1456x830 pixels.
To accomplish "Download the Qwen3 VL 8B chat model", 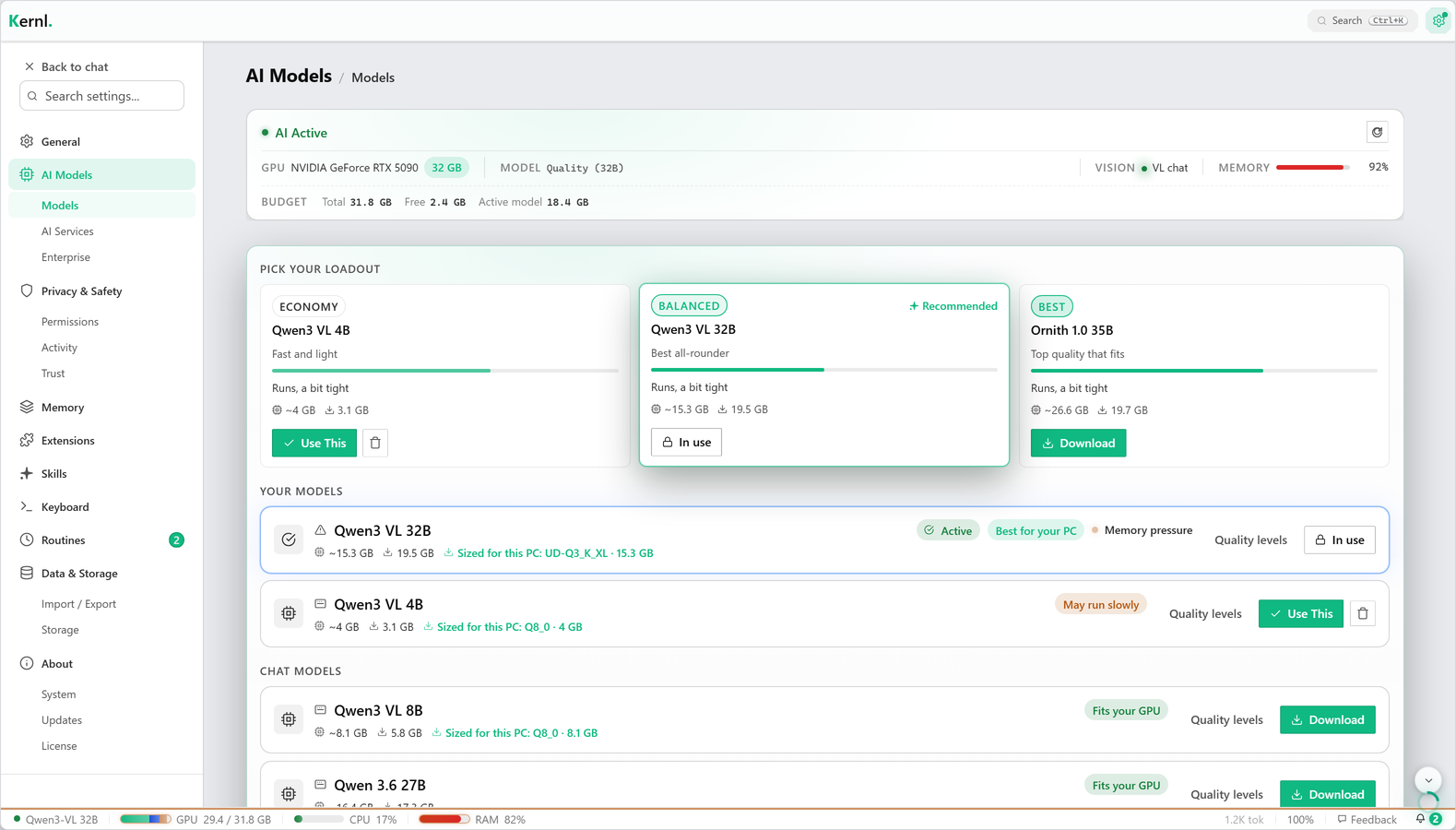I will [1328, 719].
